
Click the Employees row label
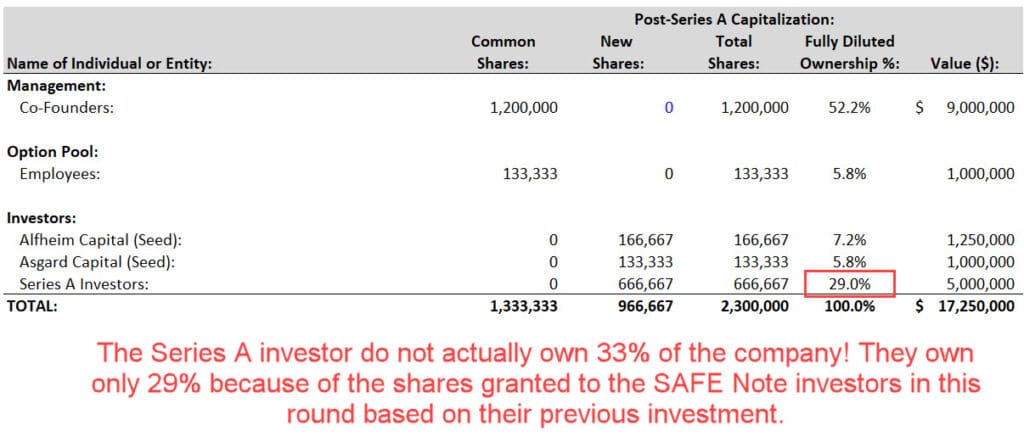[58, 174]
